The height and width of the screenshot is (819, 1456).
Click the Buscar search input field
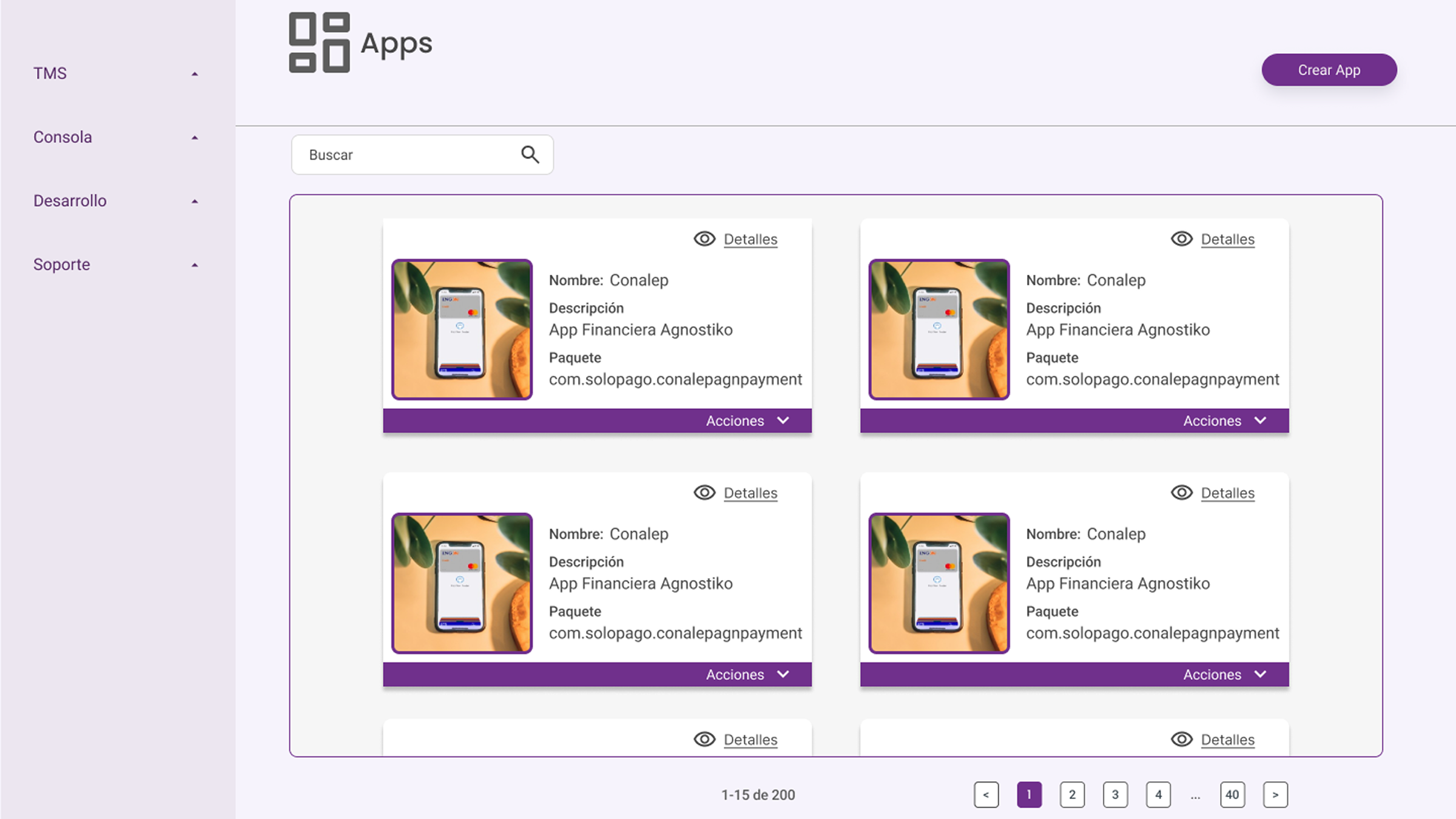click(x=422, y=155)
